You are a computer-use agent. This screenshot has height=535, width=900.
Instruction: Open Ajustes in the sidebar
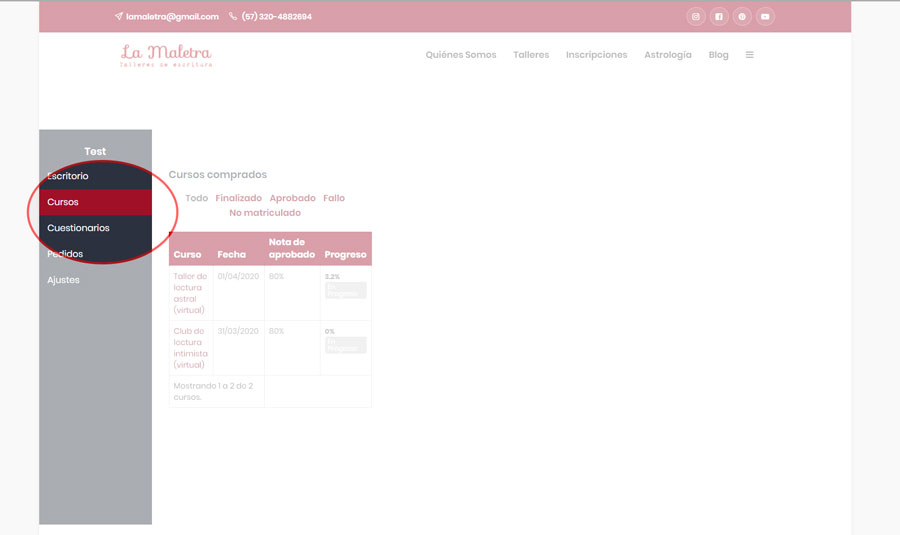click(95, 280)
